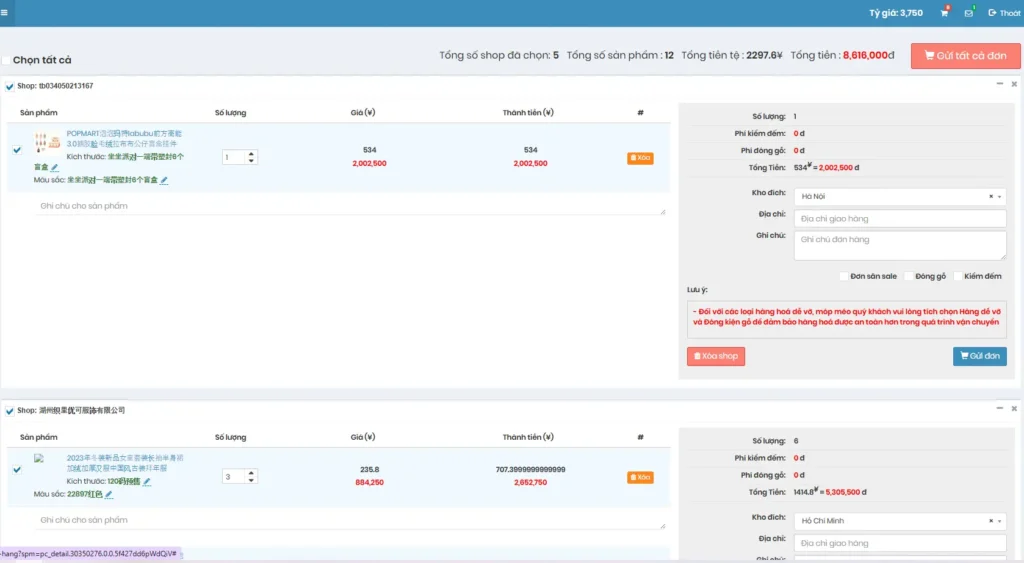Image resolution: width=1024 pixels, height=563 pixels.
Task: Click the Gửi tất cả đơn button
Action: [x=965, y=56]
